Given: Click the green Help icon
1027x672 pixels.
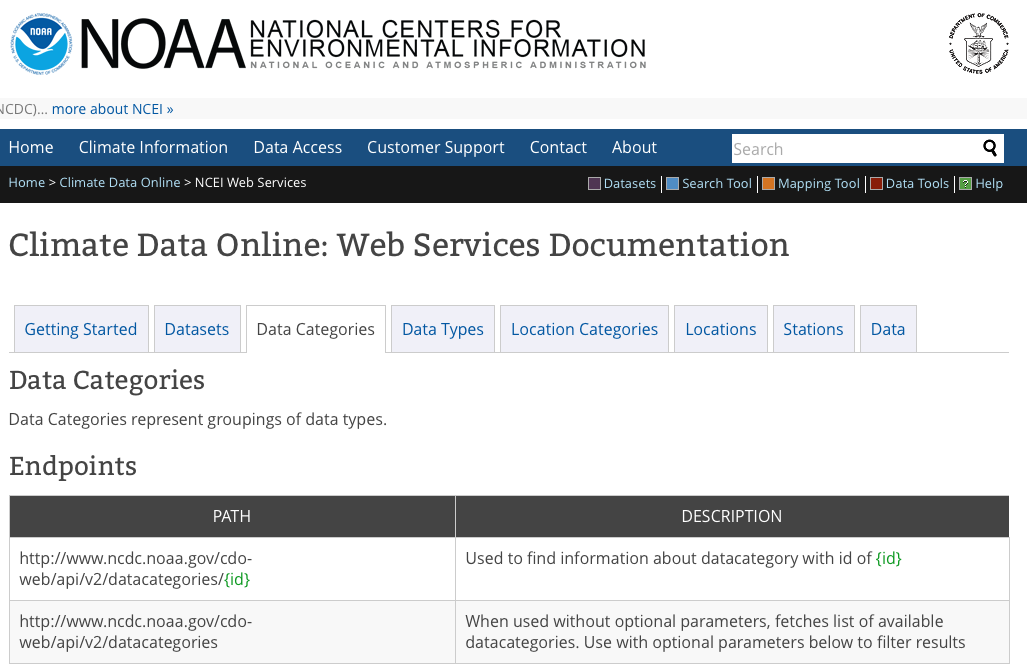Looking at the screenshot, I should pyautogui.click(x=965, y=184).
